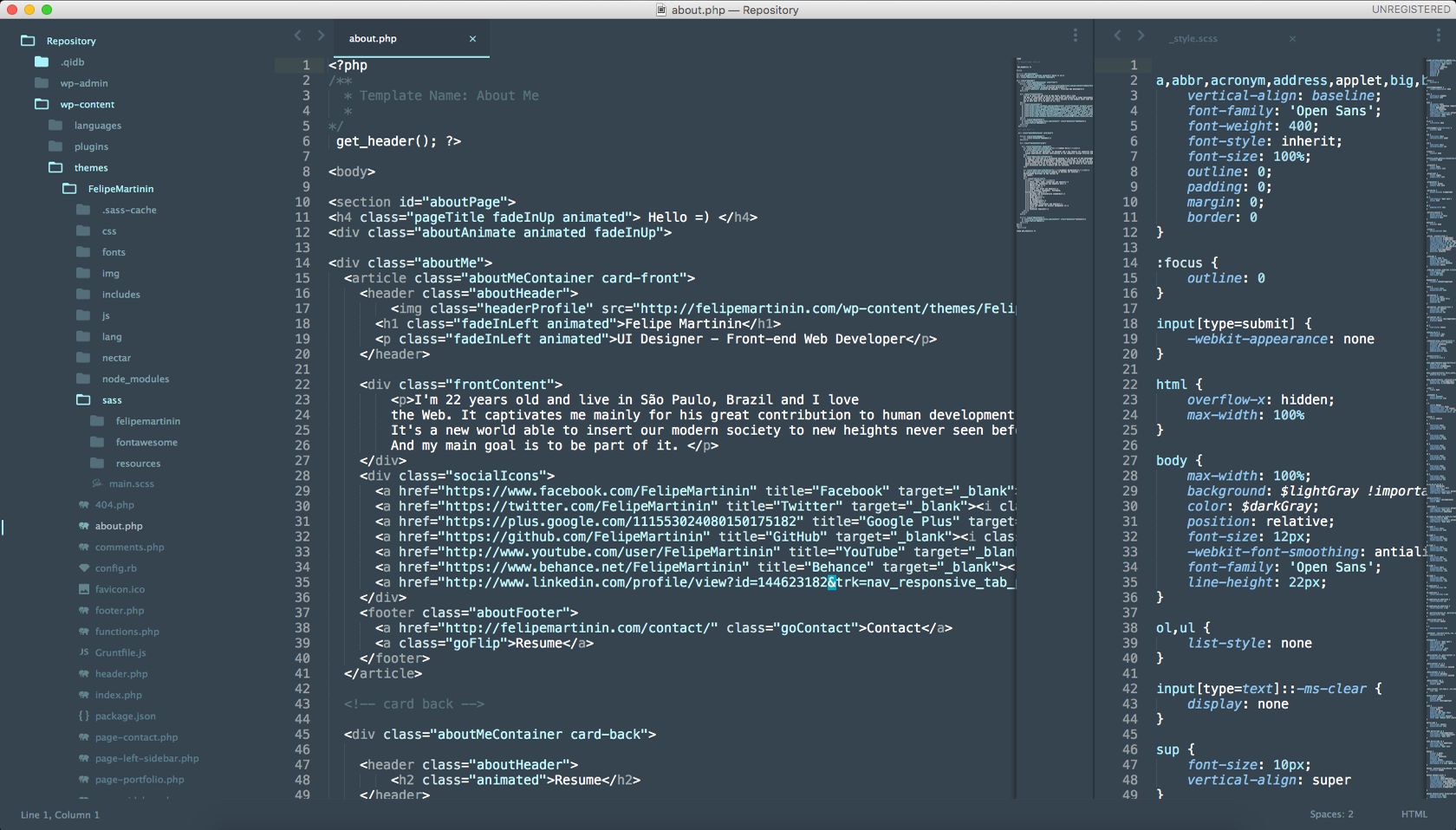
Task: Collapse the wp-content folder
Action: click(42, 104)
